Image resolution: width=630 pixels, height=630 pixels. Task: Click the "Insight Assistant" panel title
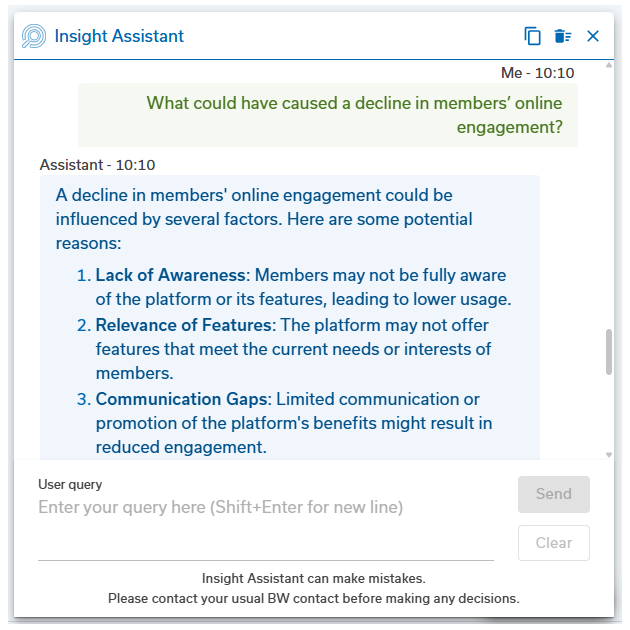click(x=119, y=36)
